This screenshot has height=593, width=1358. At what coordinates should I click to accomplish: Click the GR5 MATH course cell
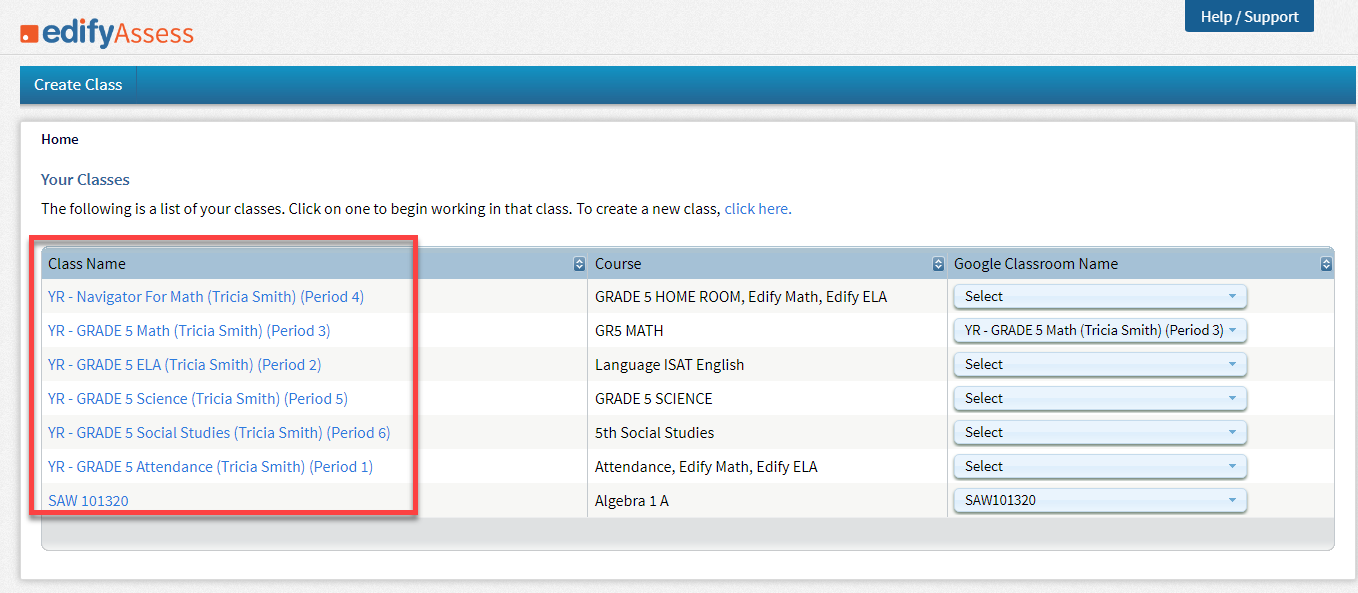coord(767,330)
